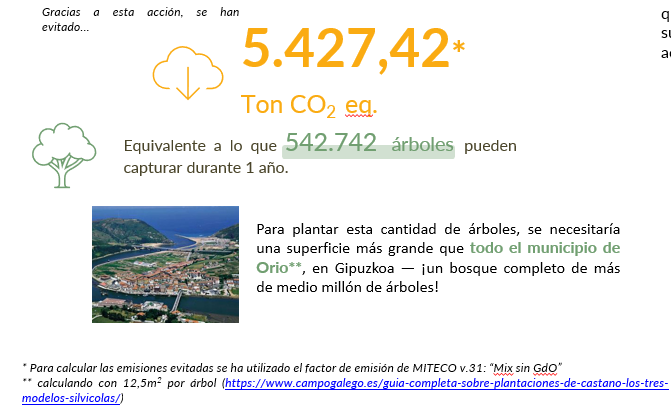
Task: Click the highlighted figure 542.742
Action: 331,144
